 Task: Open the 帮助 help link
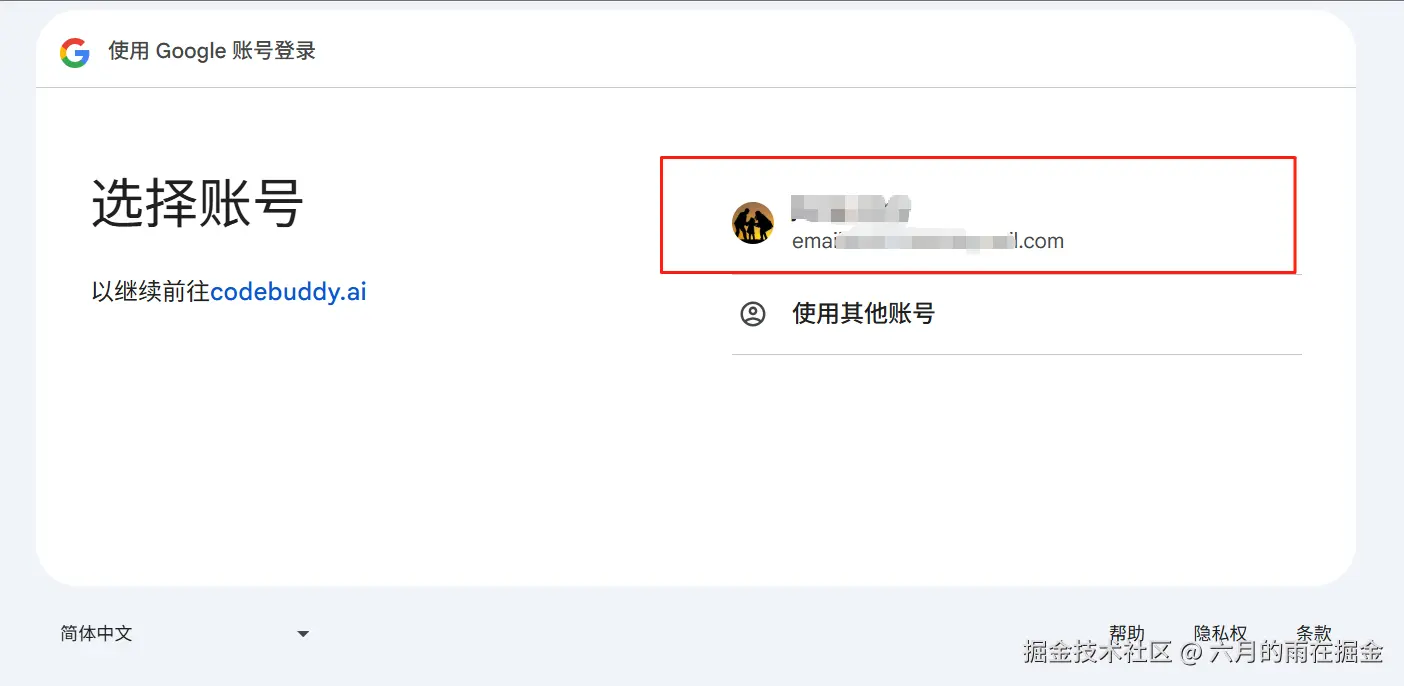(x=1127, y=633)
